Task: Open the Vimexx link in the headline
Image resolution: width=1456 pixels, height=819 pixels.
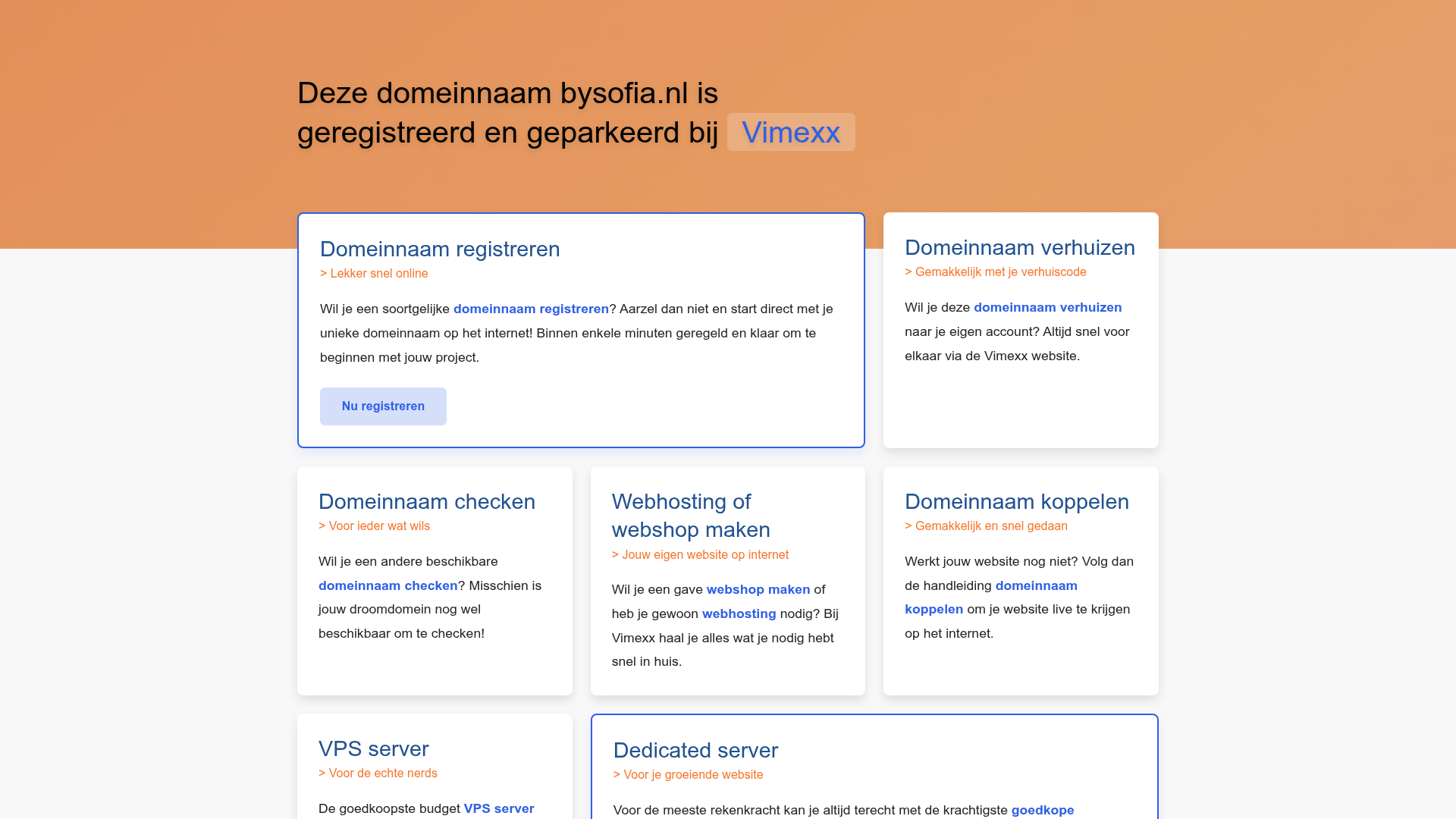Action: tap(791, 132)
